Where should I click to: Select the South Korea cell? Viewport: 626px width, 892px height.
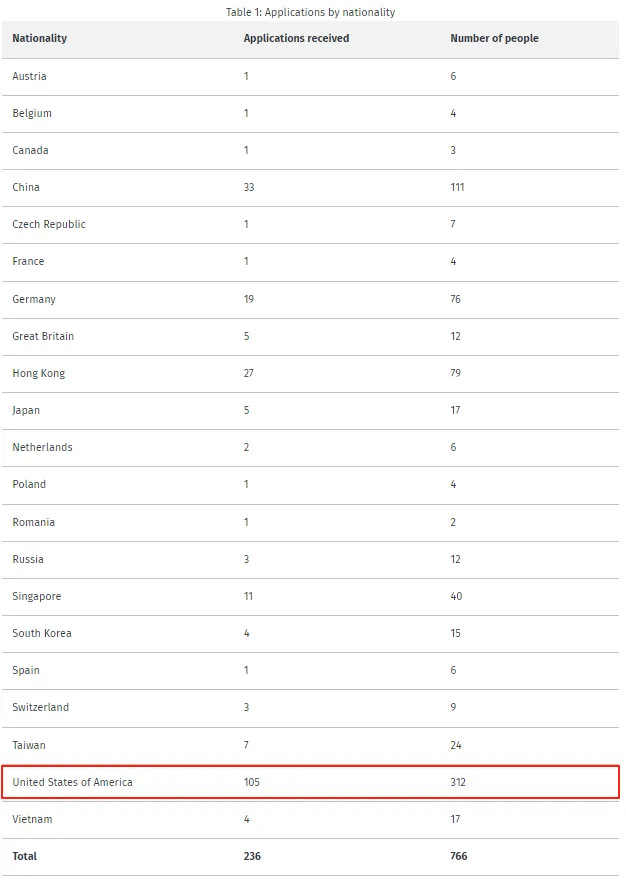click(42, 634)
